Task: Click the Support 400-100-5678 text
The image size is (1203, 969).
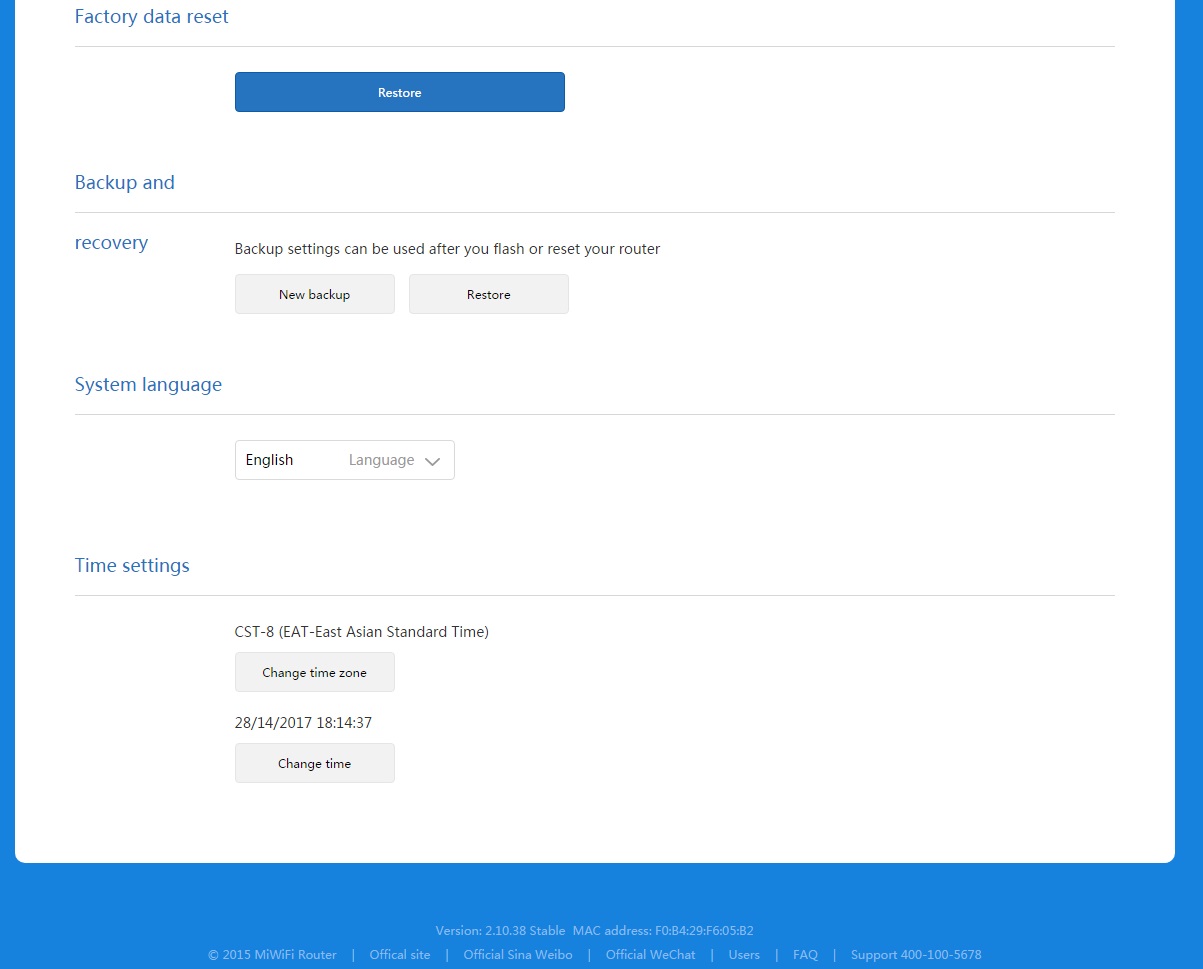Action: pos(916,955)
